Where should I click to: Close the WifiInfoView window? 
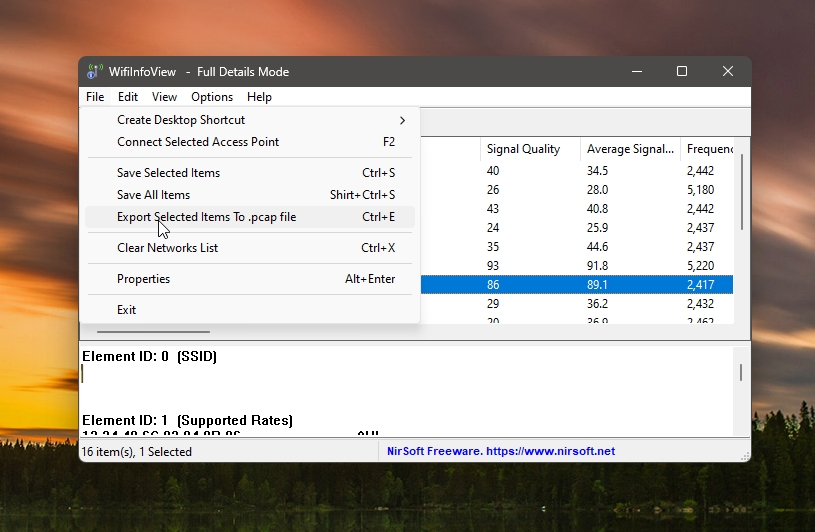pyautogui.click(x=728, y=71)
